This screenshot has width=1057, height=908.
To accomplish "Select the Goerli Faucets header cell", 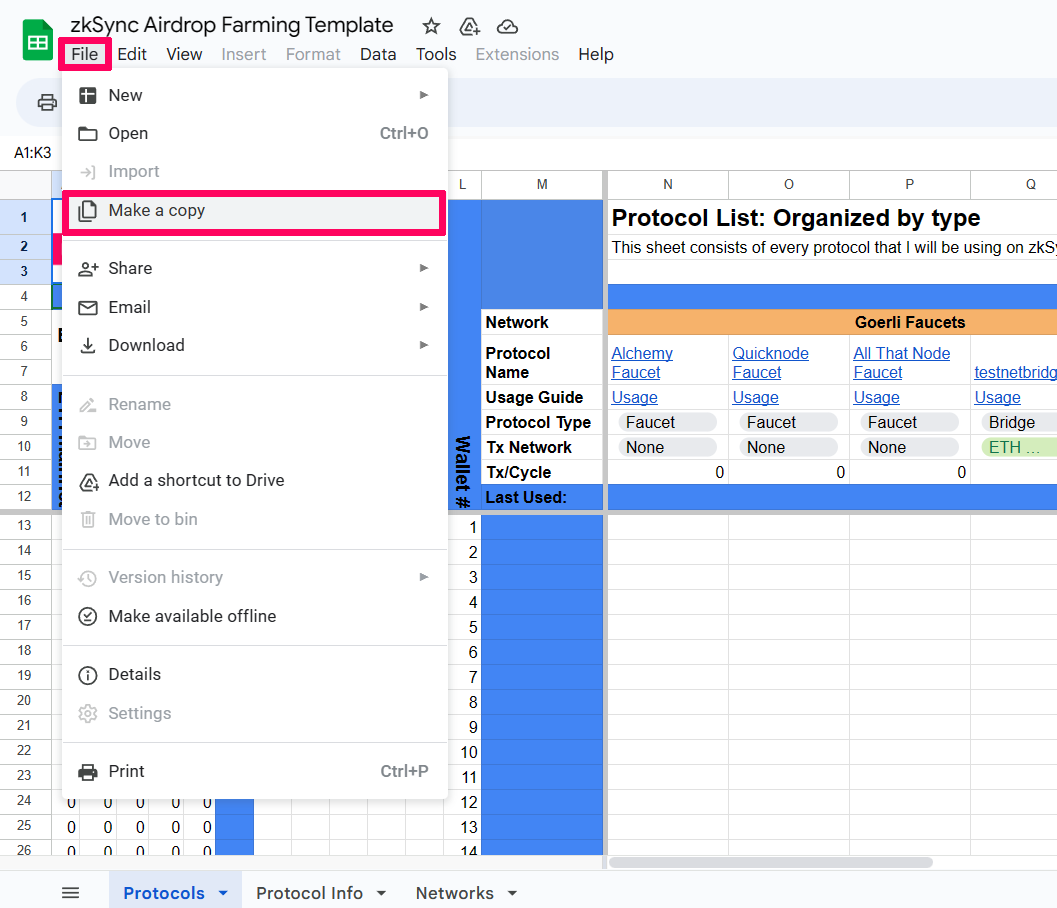I will coord(833,322).
